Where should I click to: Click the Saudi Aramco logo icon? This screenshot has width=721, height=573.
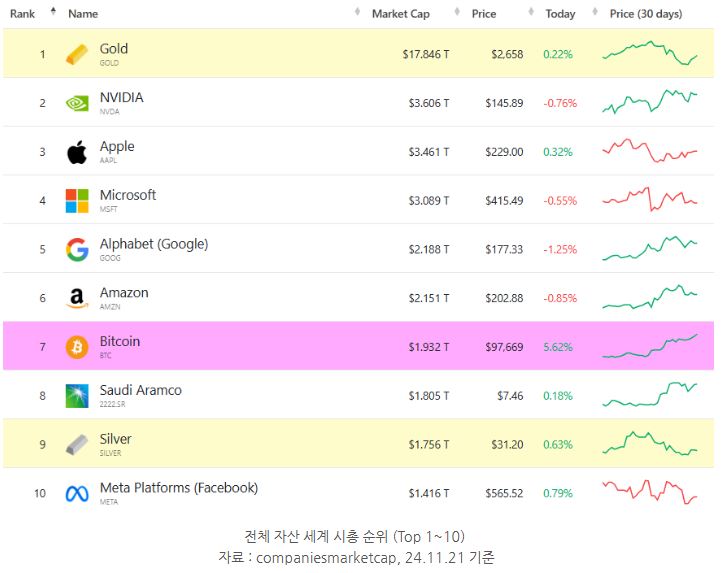(x=77, y=396)
